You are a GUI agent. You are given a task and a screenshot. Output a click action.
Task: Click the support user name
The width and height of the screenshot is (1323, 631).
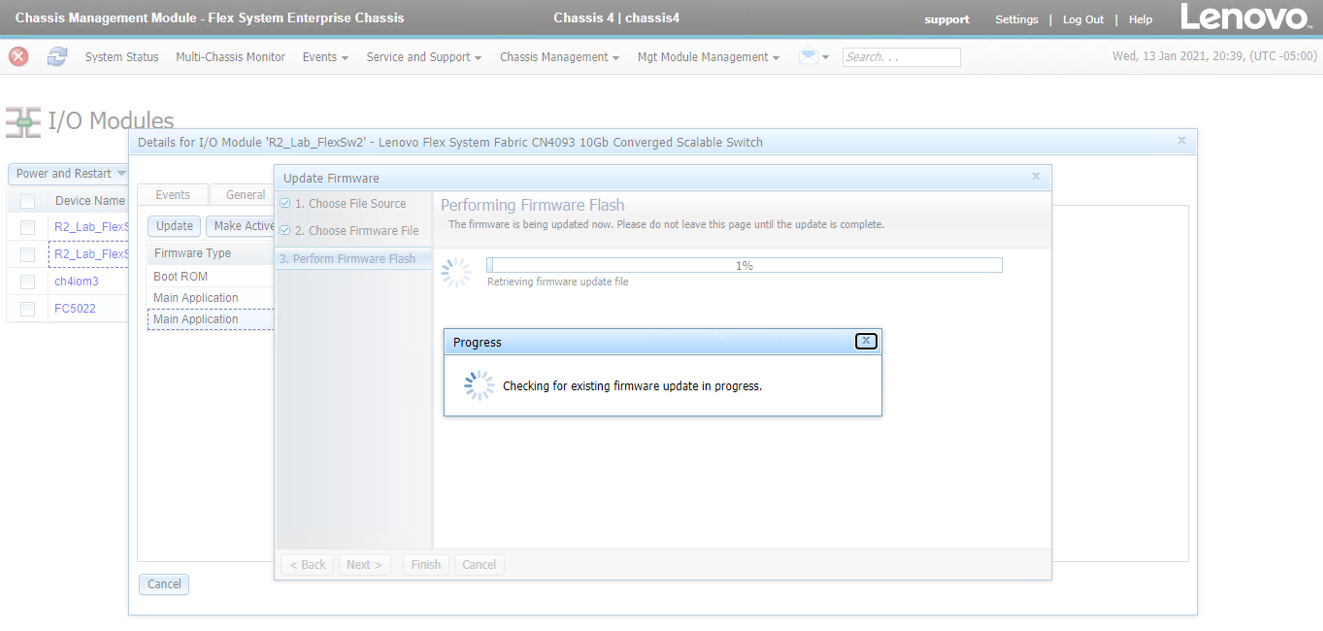[x=947, y=19]
